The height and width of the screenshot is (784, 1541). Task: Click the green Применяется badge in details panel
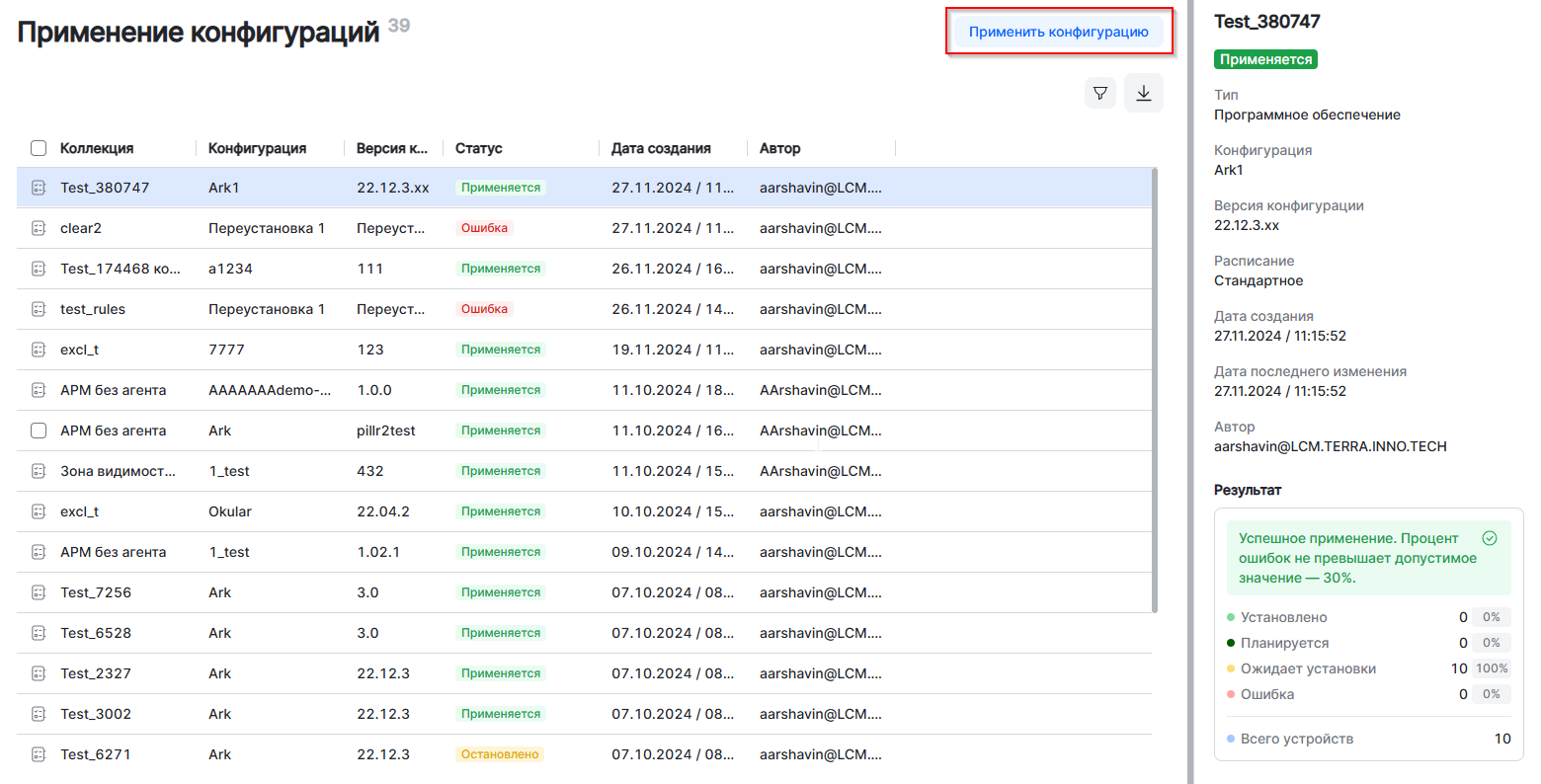click(1265, 59)
